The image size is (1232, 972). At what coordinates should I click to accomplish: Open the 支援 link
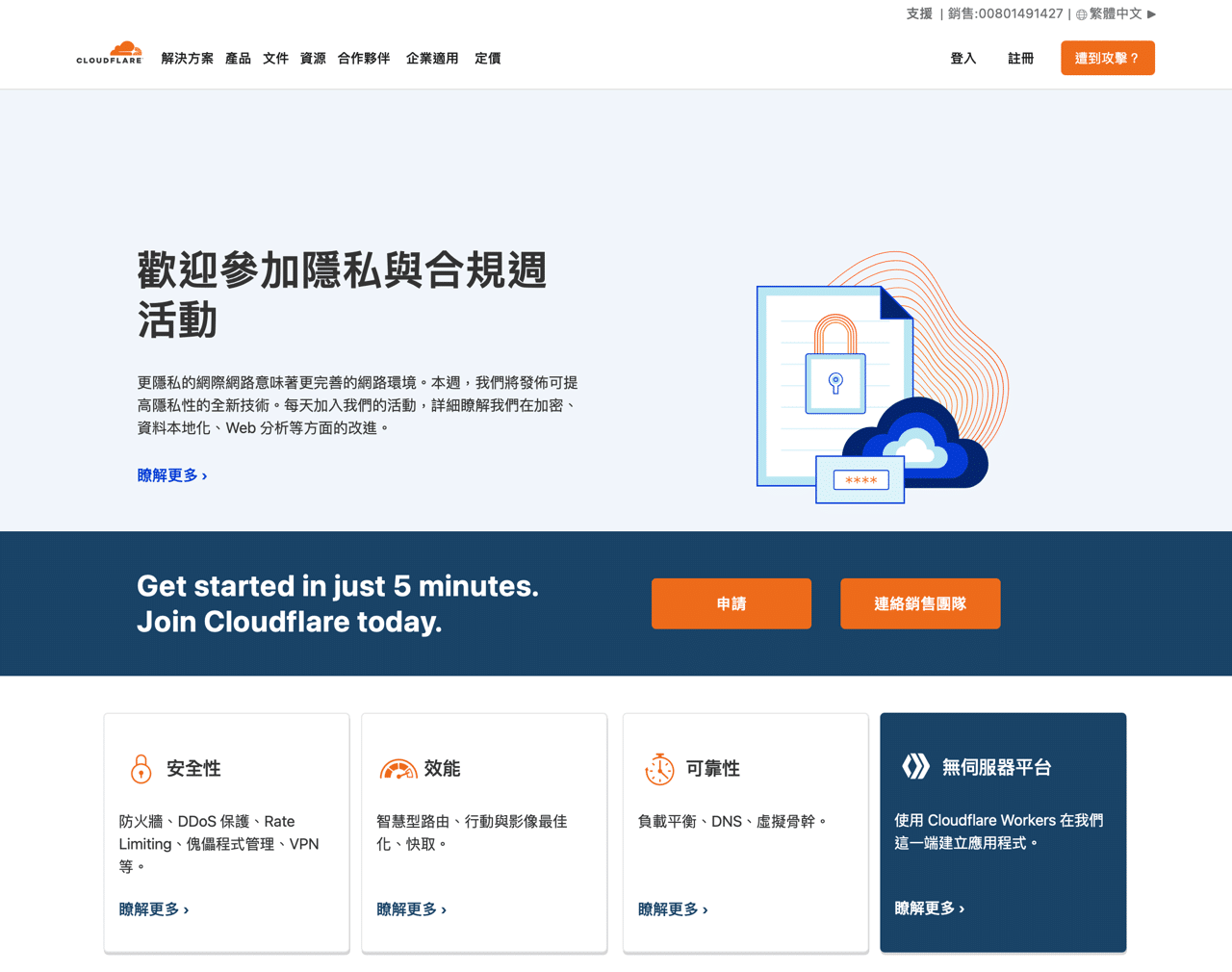click(x=919, y=14)
